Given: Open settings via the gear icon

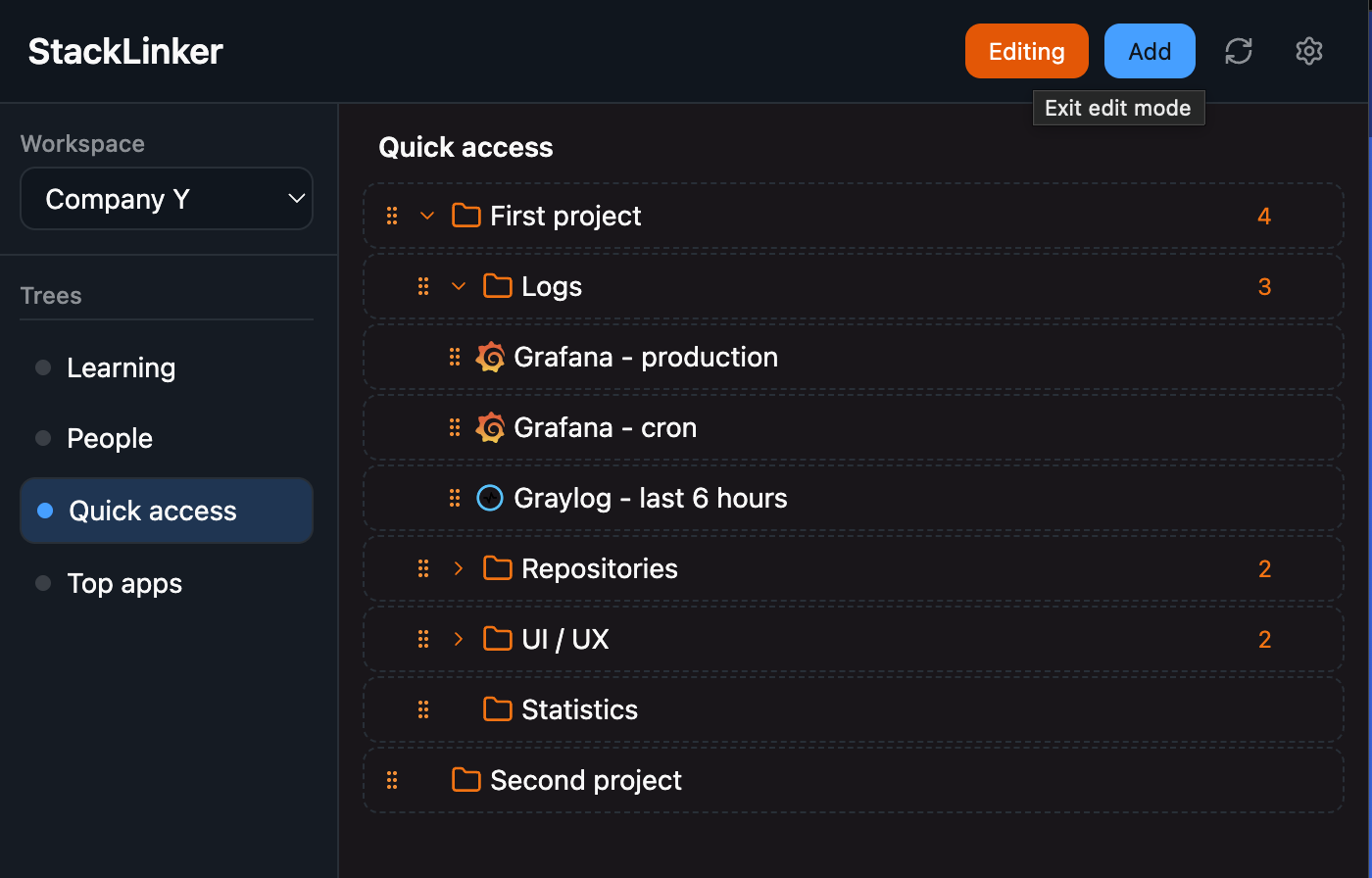Looking at the screenshot, I should tap(1308, 51).
